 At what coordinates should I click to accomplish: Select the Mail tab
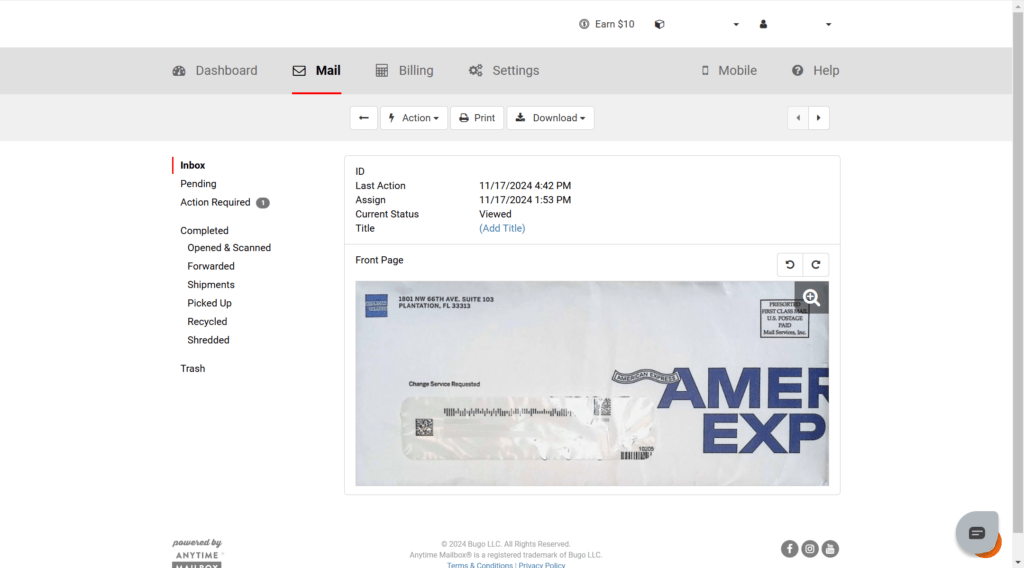coord(317,71)
